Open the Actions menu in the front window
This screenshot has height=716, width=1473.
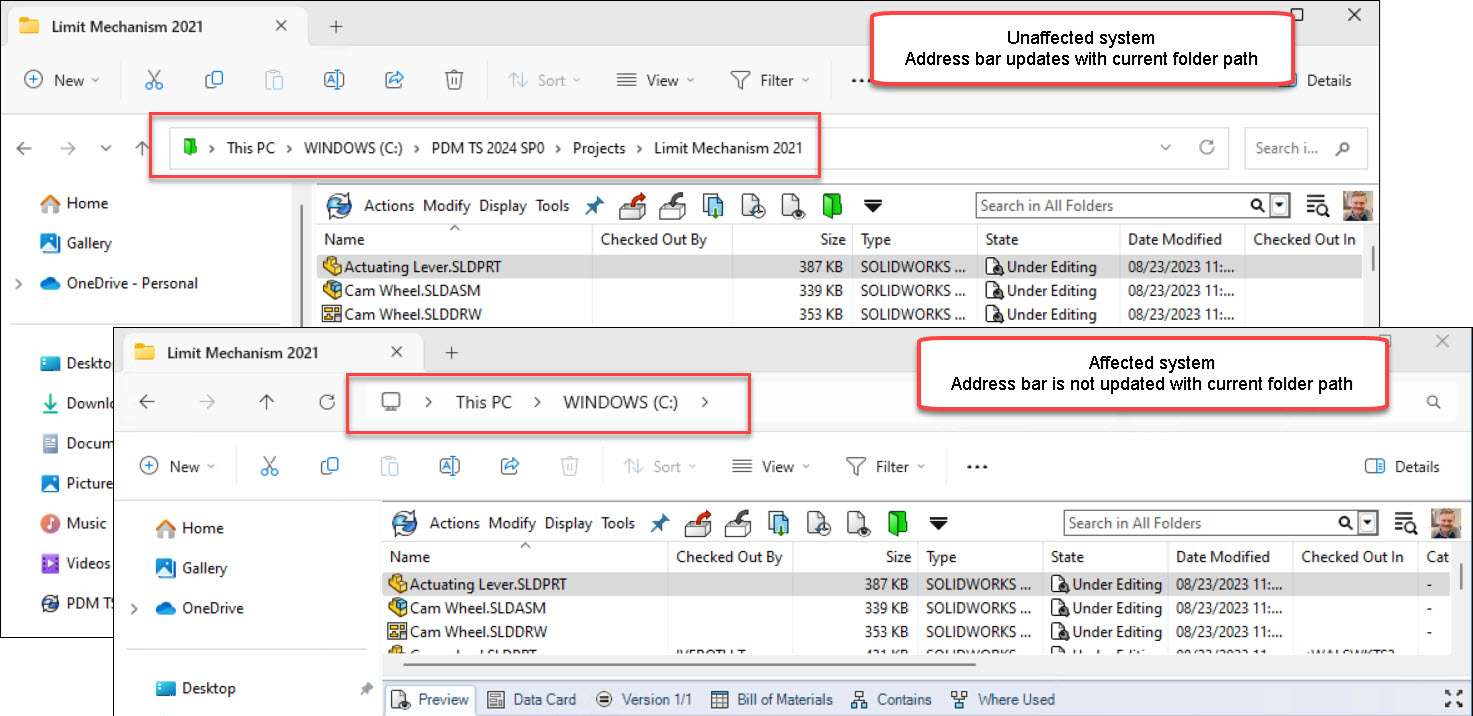(x=454, y=523)
